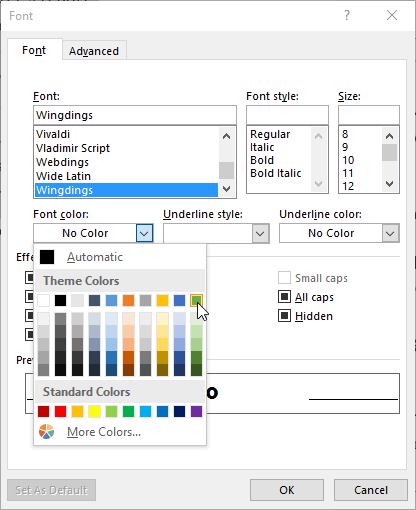
Task: Click font list scroll up arrow
Action: [226, 136]
